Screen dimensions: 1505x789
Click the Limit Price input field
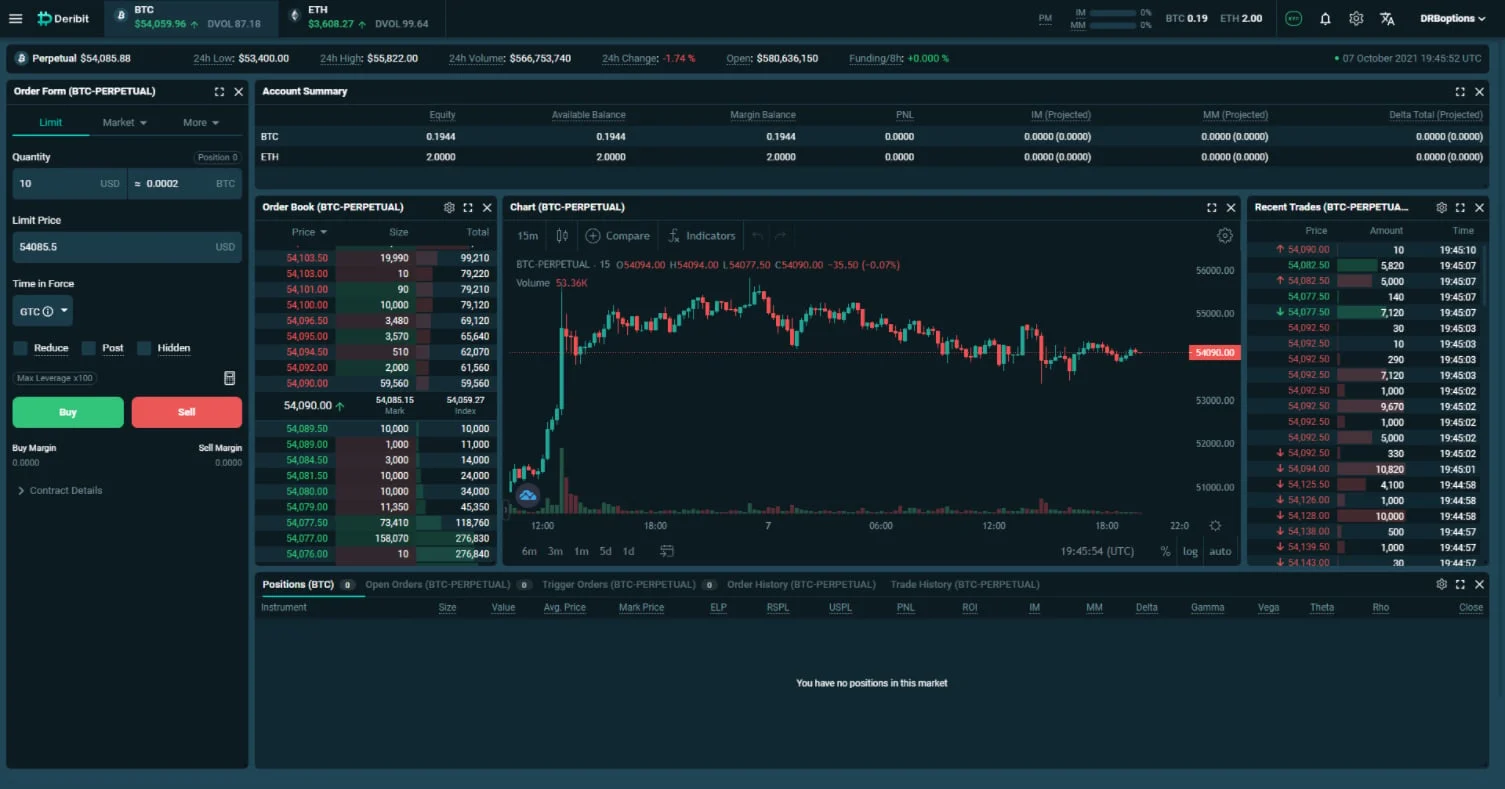[127, 247]
